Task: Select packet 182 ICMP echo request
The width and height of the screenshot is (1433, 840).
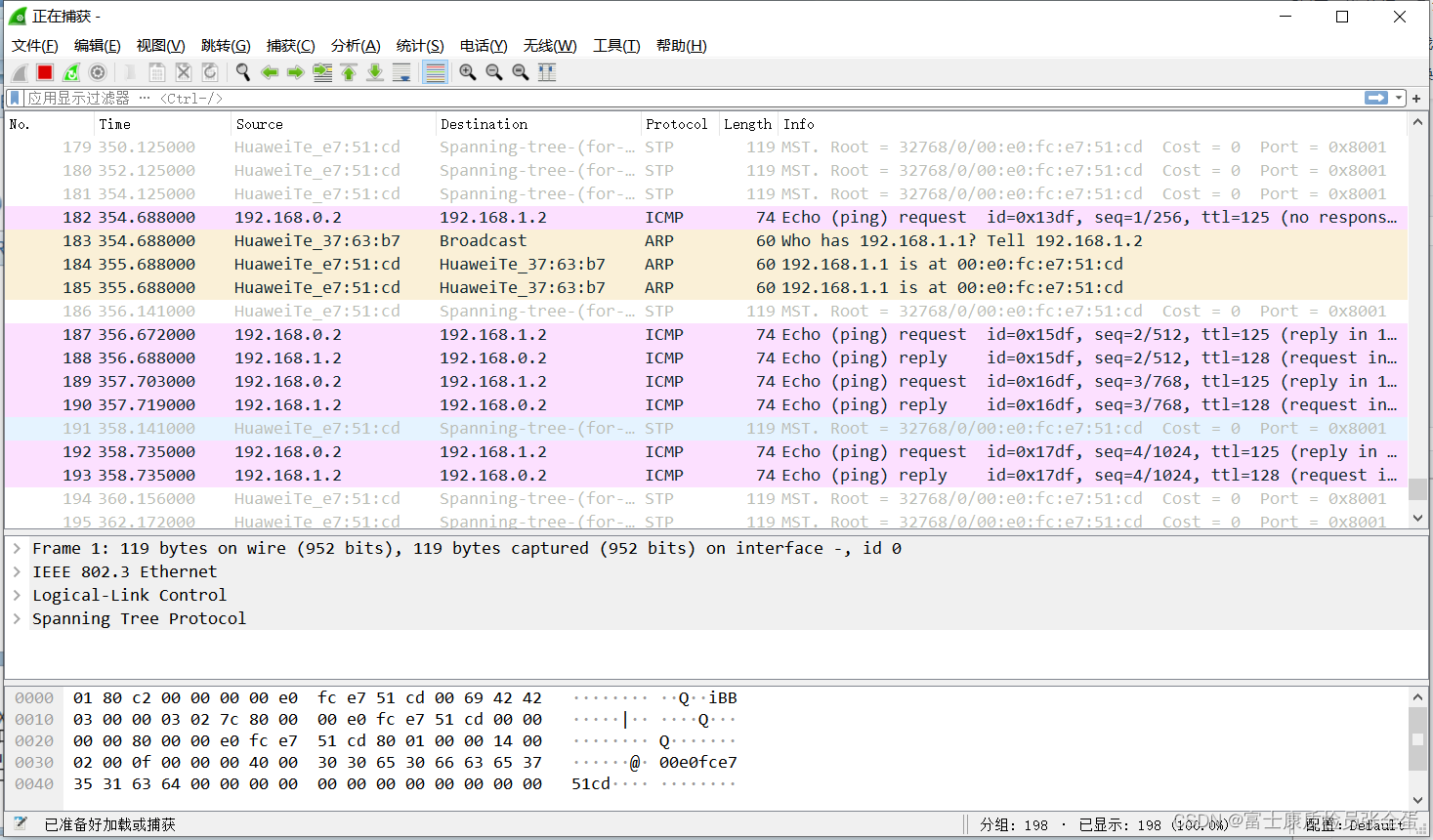Action: pyautogui.click(x=706, y=217)
